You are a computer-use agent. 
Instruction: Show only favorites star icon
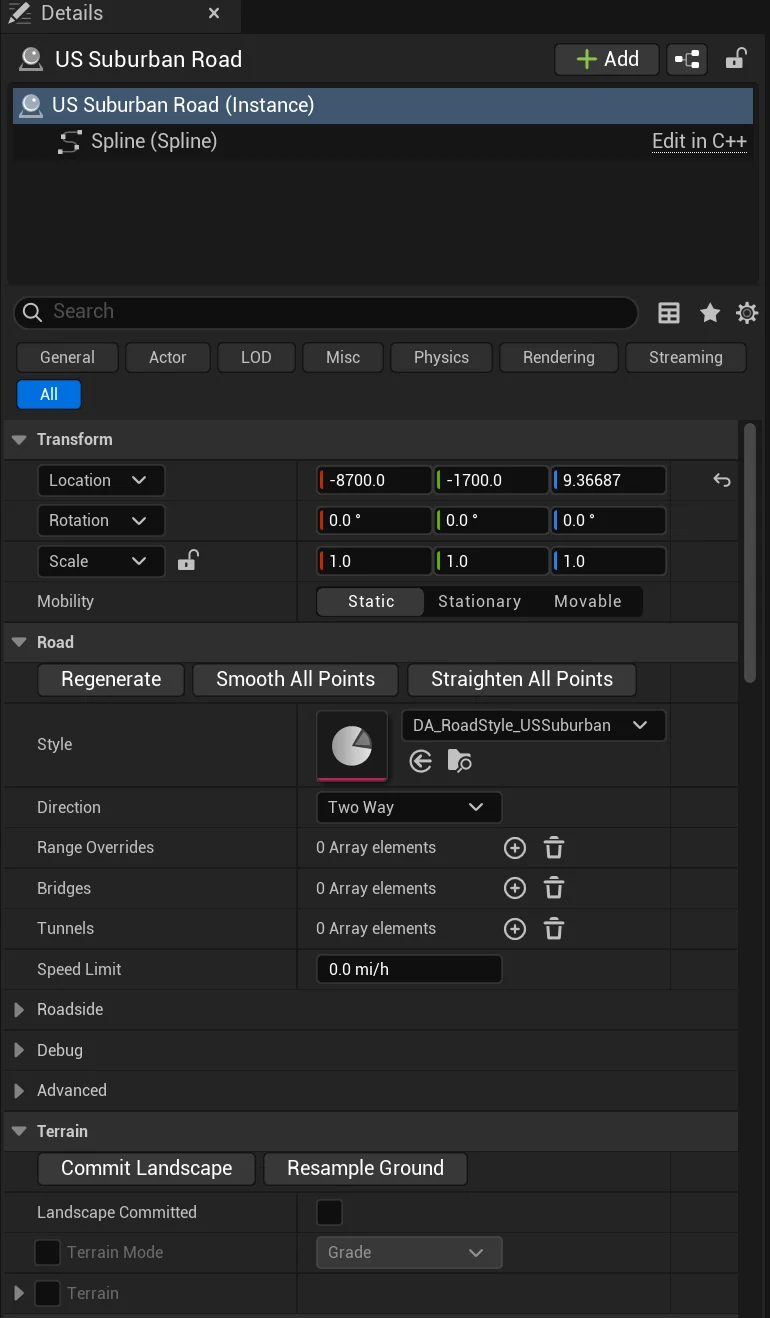pos(710,313)
